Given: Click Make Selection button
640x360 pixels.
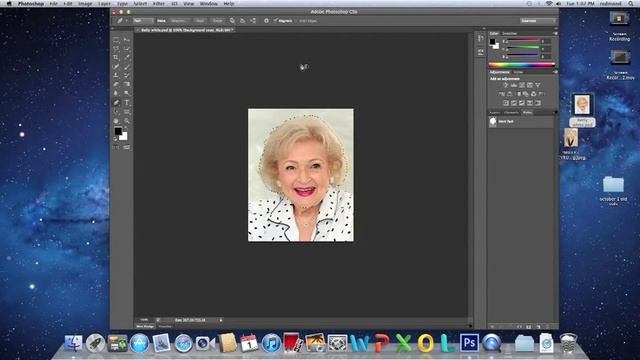Looking at the screenshot, I should (178, 20).
